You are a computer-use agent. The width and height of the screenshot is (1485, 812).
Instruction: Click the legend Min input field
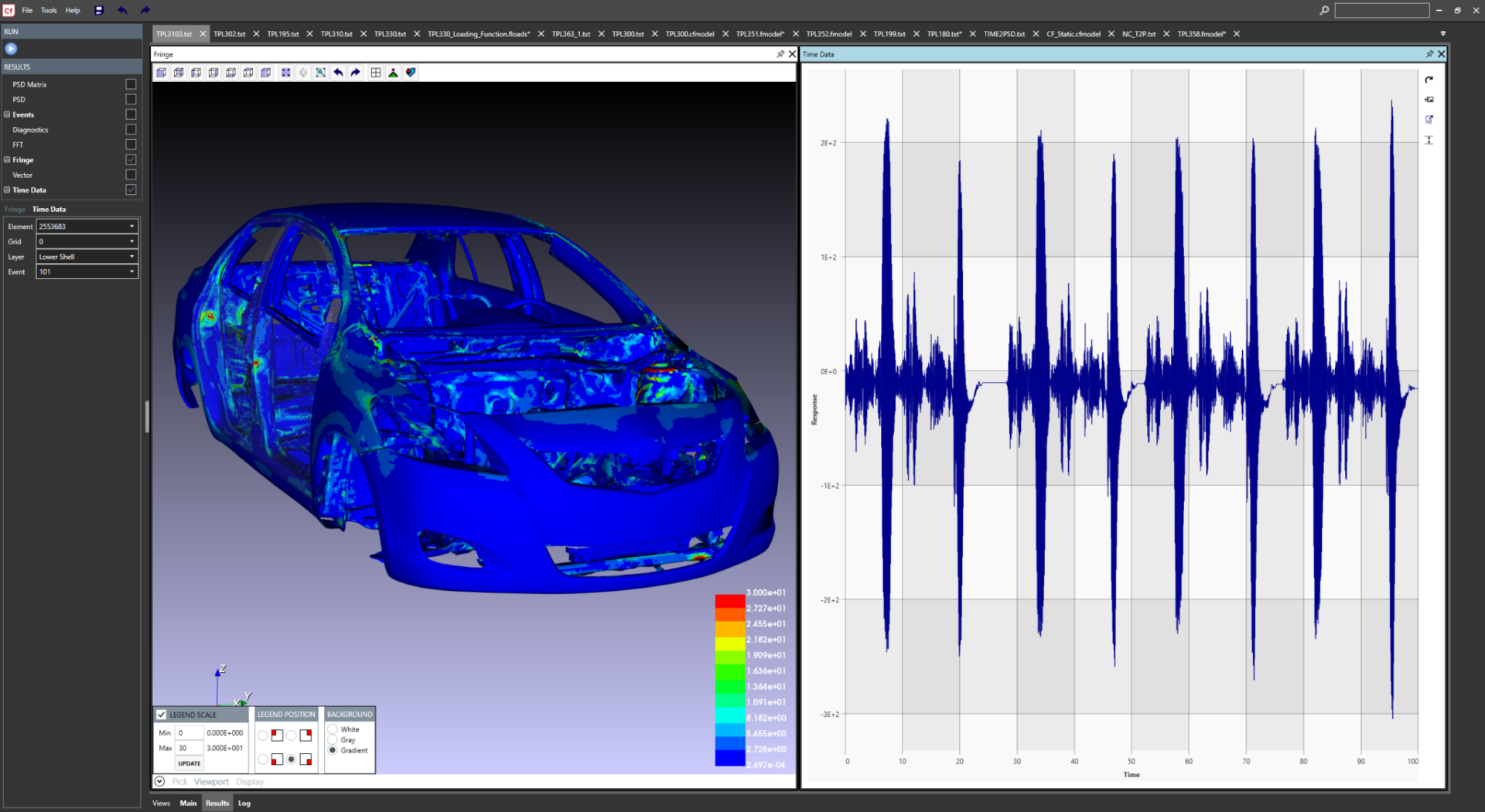point(189,732)
